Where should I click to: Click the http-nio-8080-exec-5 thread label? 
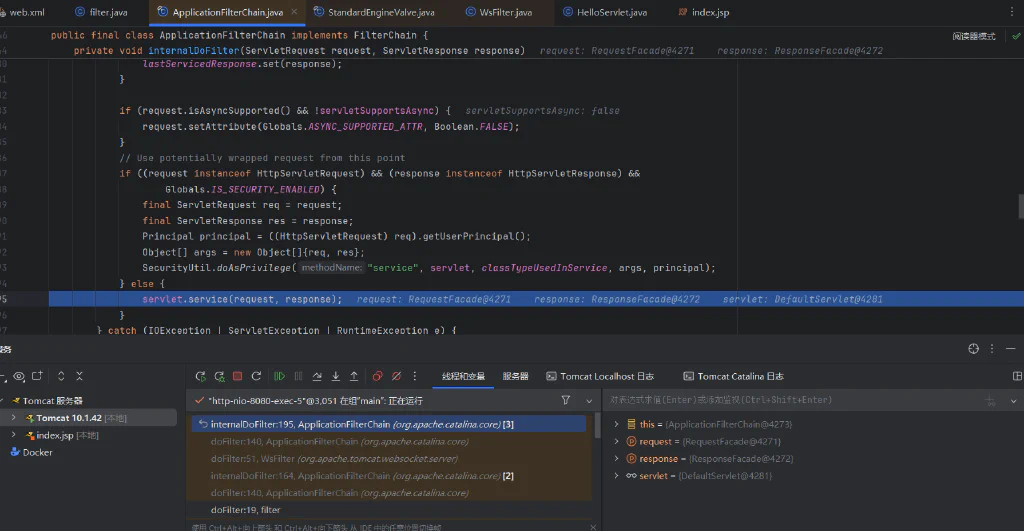pyautogui.click(x=315, y=401)
